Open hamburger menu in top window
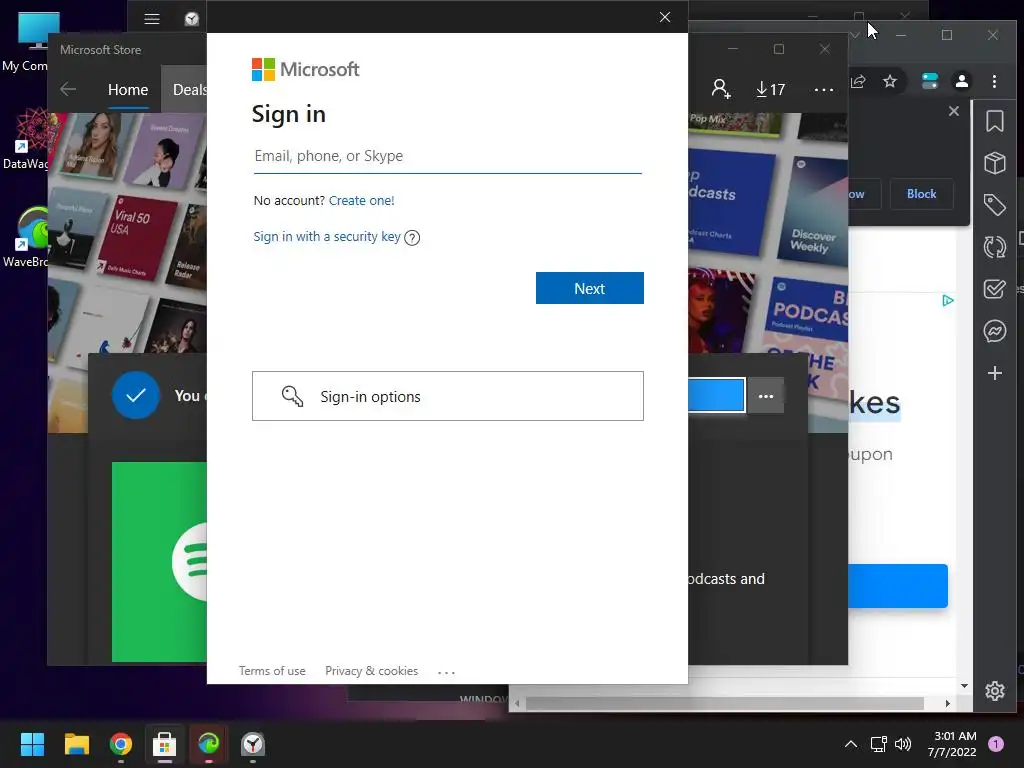Screen dimensions: 1024x768 [x=152, y=18]
